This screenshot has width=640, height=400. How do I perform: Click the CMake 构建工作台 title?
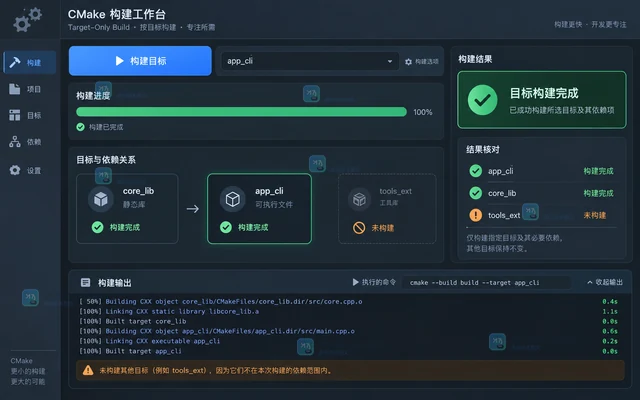pyautogui.click(x=117, y=14)
